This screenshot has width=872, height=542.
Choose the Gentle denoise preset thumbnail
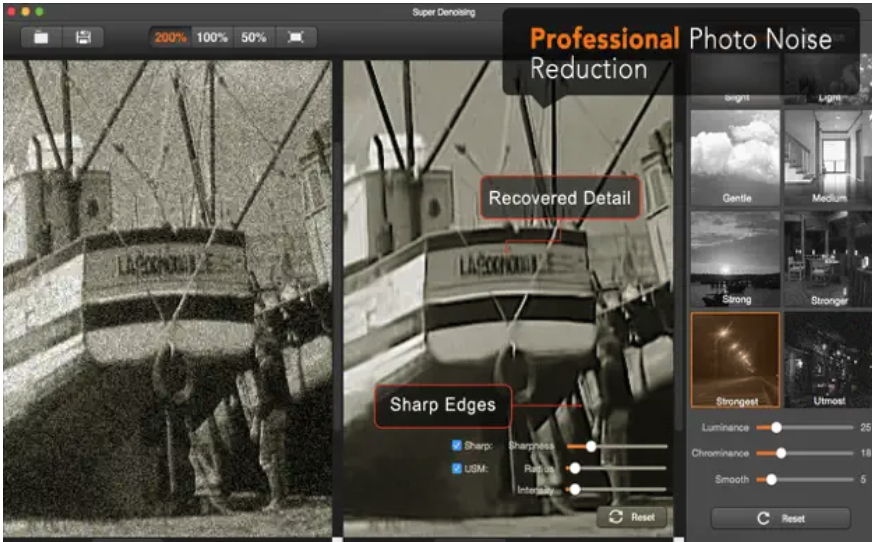click(735, 157)
